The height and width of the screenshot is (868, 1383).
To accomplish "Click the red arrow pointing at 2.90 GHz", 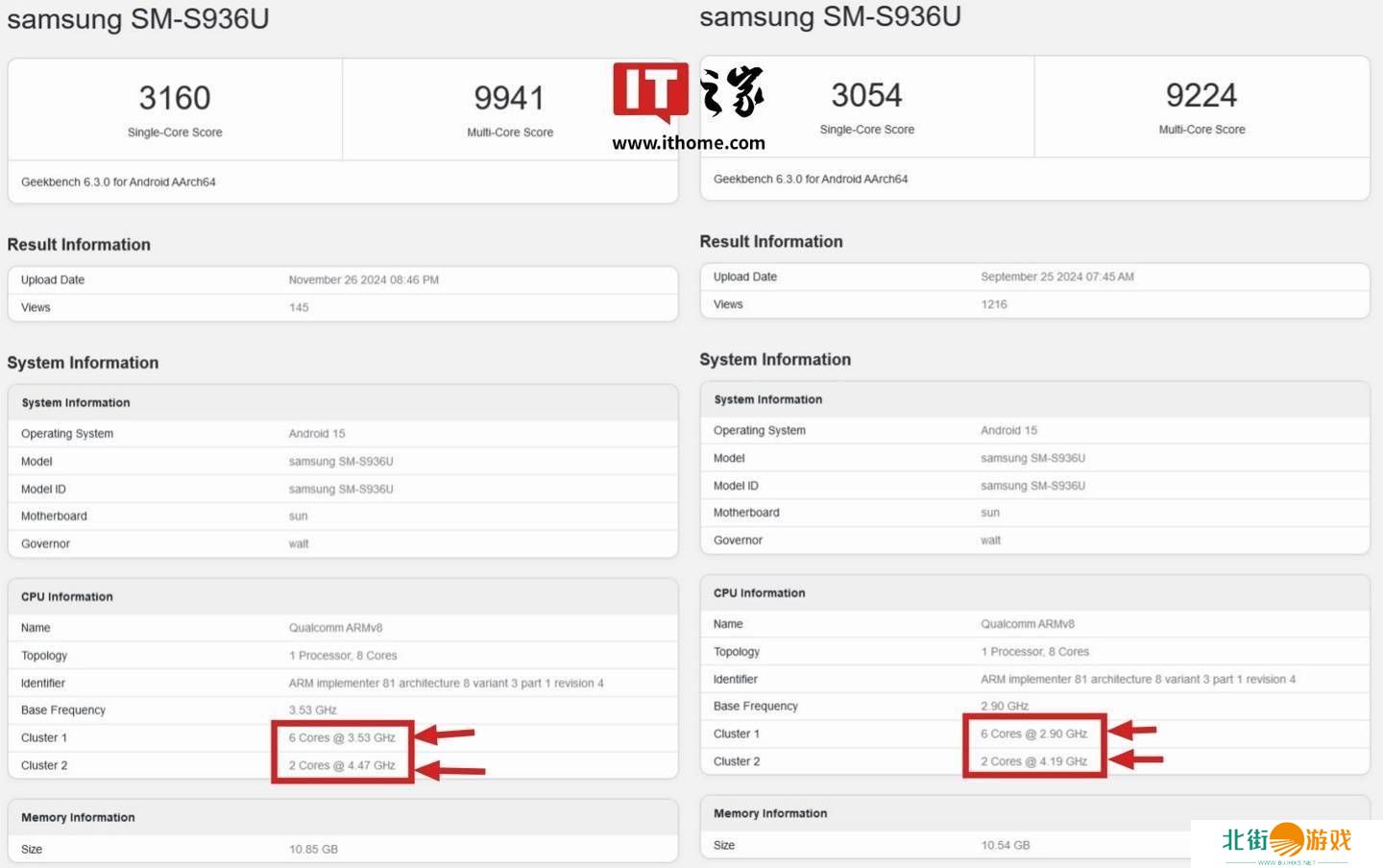I will [1132, 731].
